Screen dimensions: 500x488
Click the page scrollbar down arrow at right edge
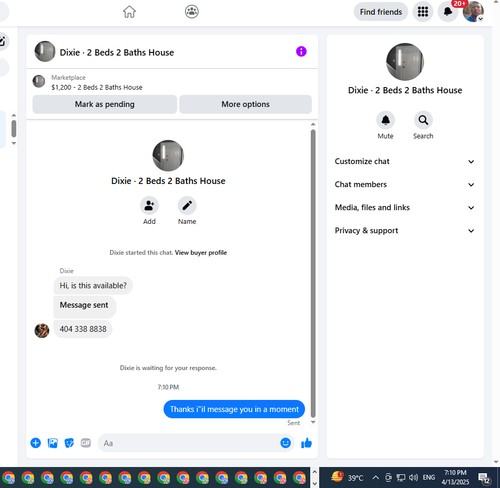(496, 462)
